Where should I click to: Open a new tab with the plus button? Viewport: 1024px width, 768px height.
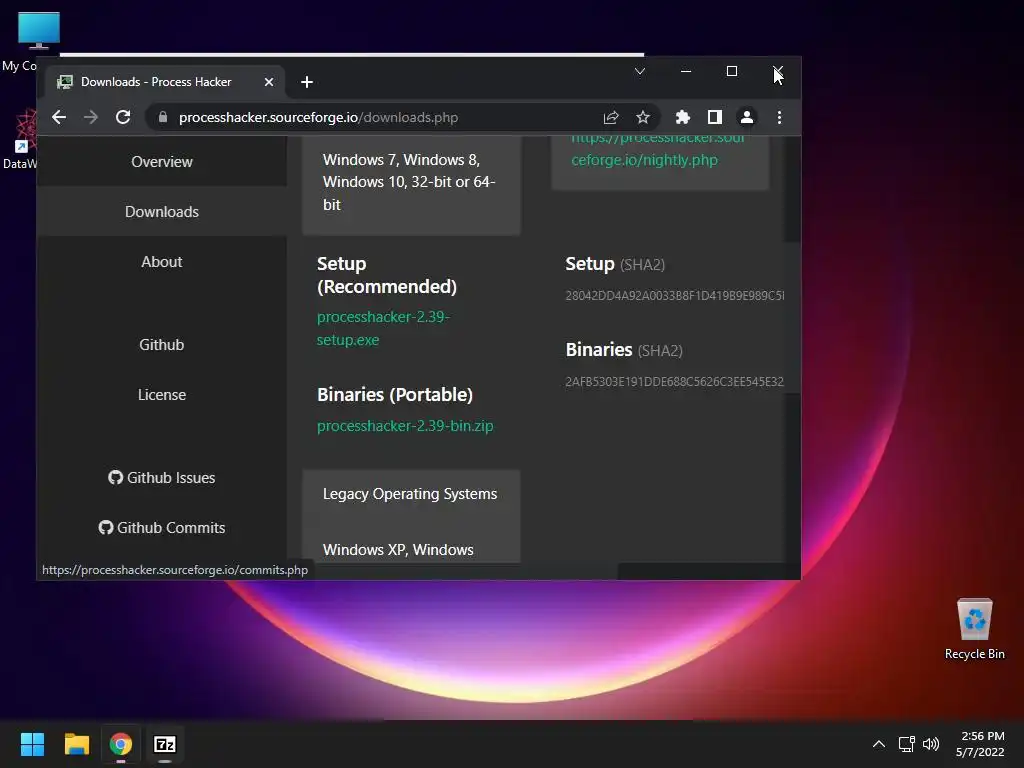307,82
